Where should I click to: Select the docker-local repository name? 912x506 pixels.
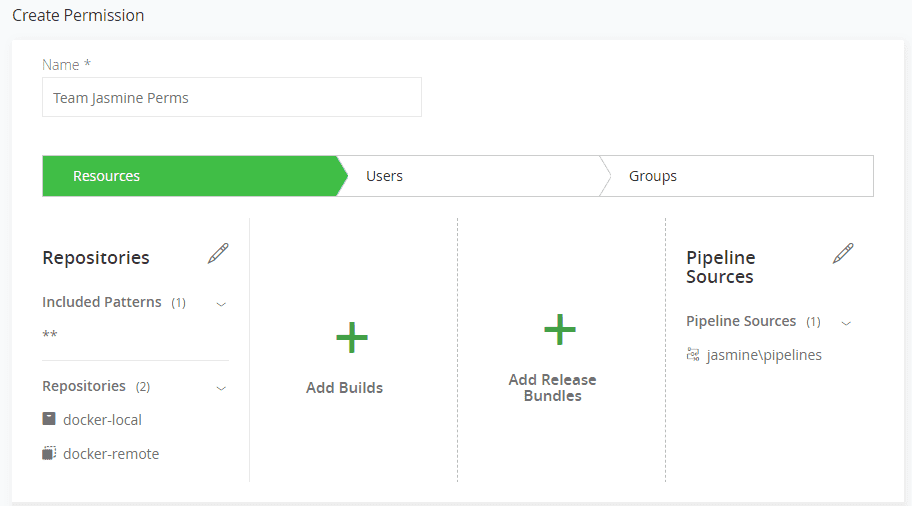(102, 420)
